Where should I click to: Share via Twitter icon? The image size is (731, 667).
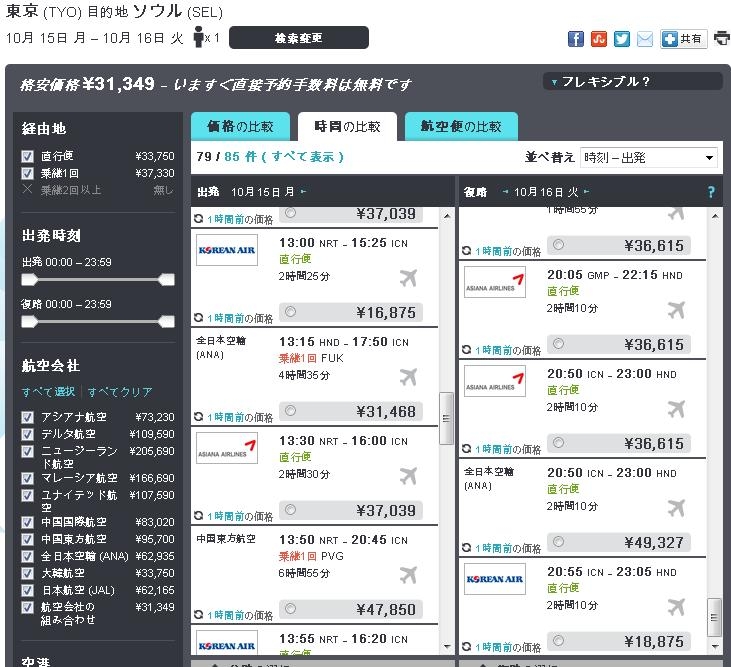pyautogui.click(x=621, y=39)
